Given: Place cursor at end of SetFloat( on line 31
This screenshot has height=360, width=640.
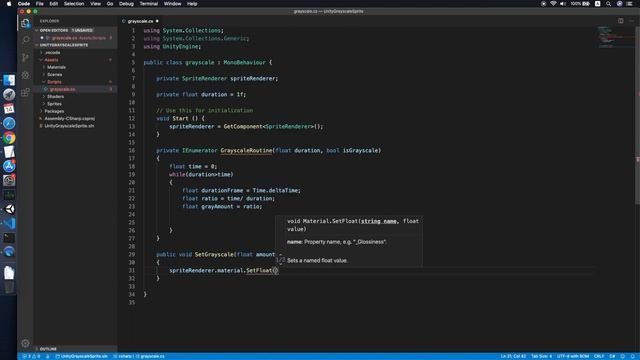Looking at the screenshot, I should pos(276,270).
